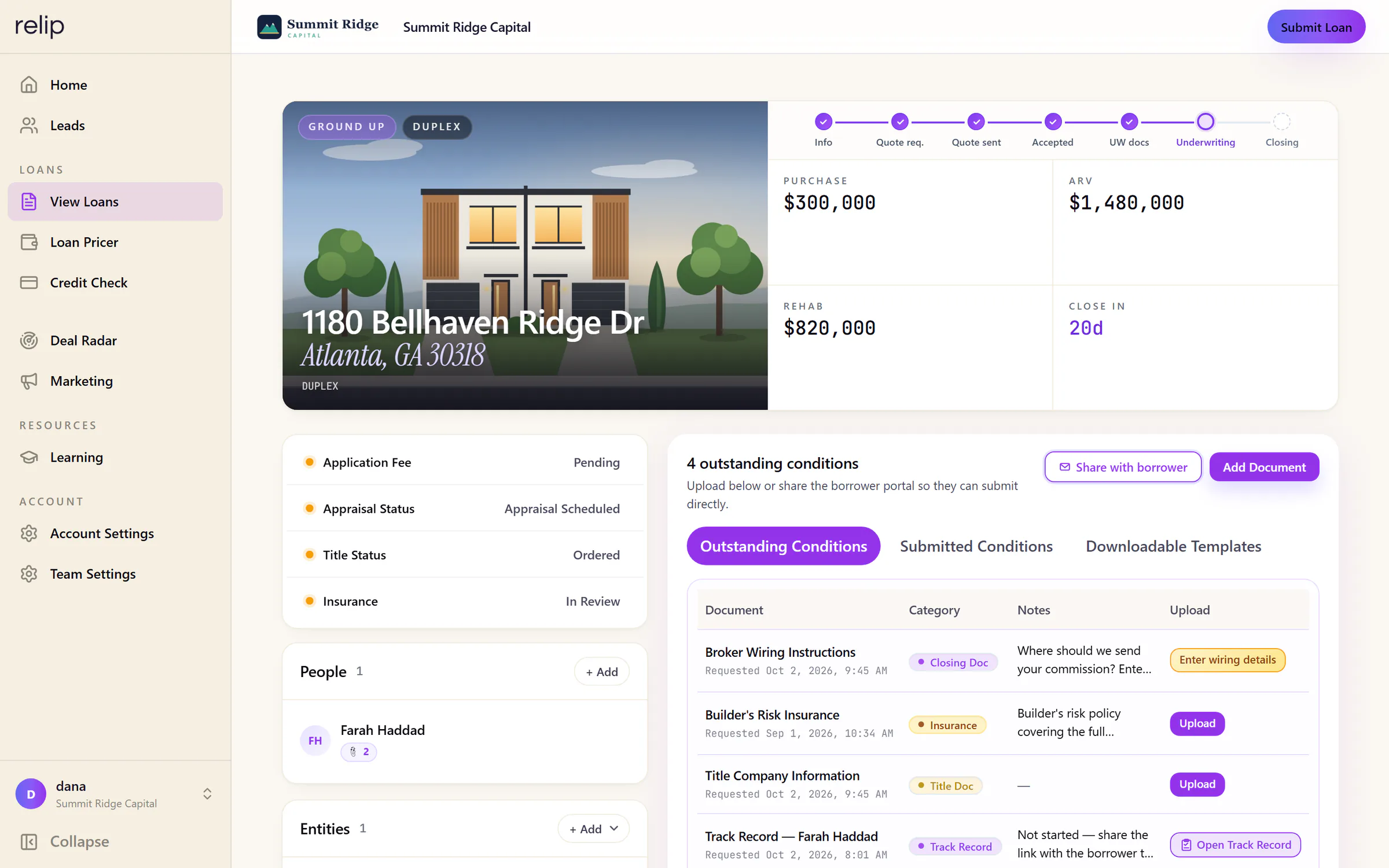Viewport: 1389px width, 868px height.
Task: Click the Title Status row showing Ordered
Action: click(465, 554)
